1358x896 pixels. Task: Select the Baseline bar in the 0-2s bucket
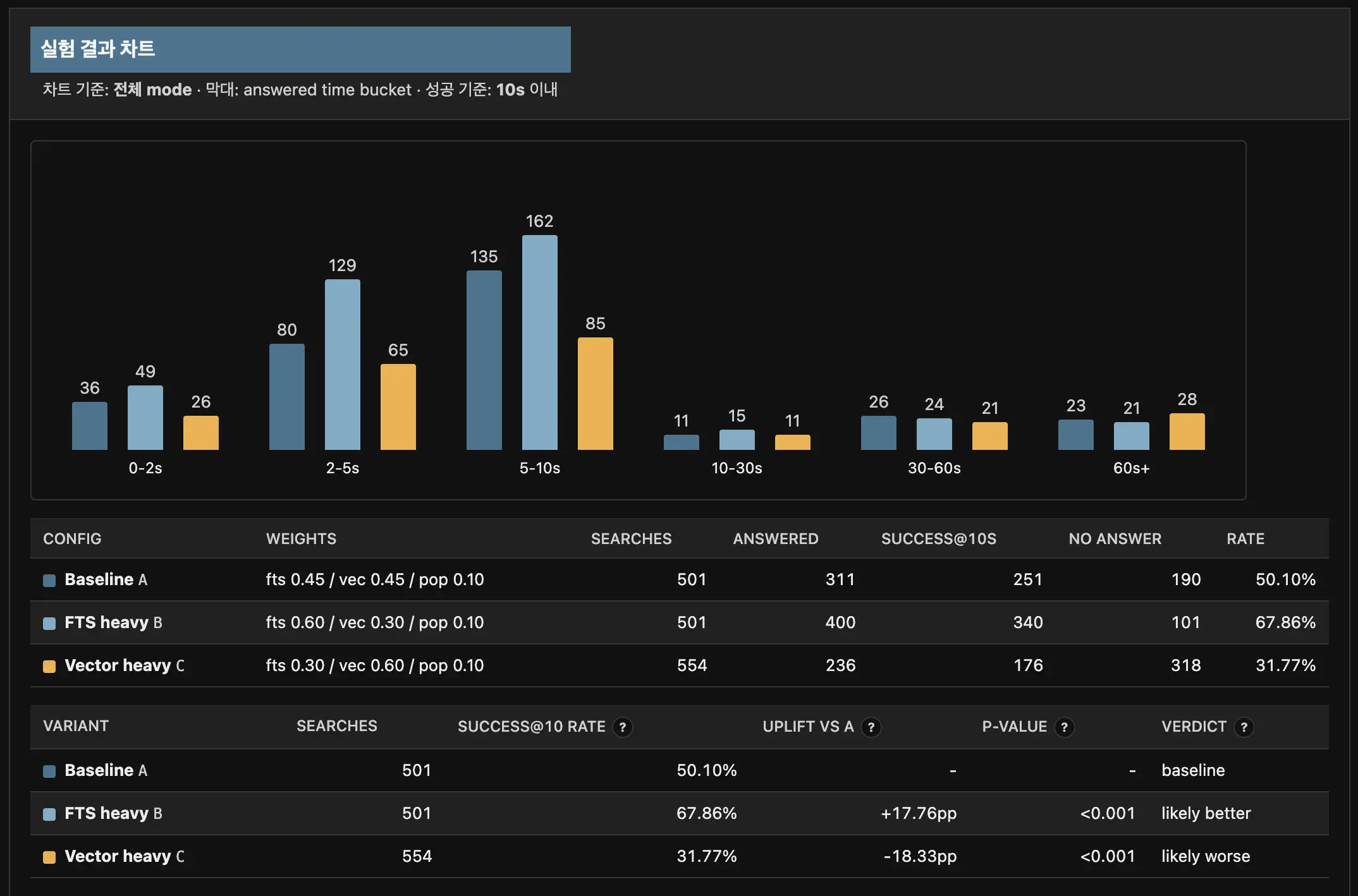point(90,426)
